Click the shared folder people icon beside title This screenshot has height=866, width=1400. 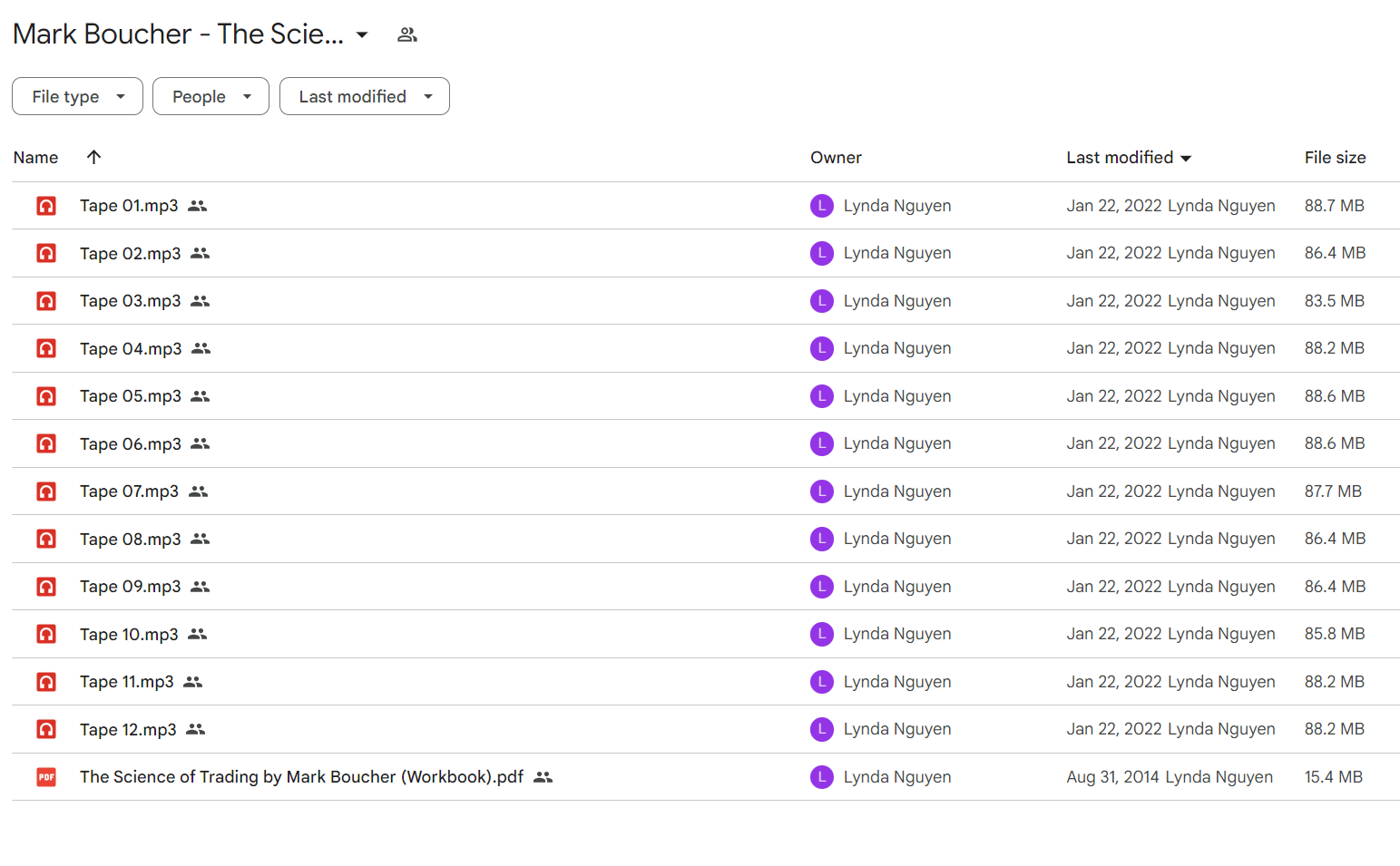pos(407,34)
